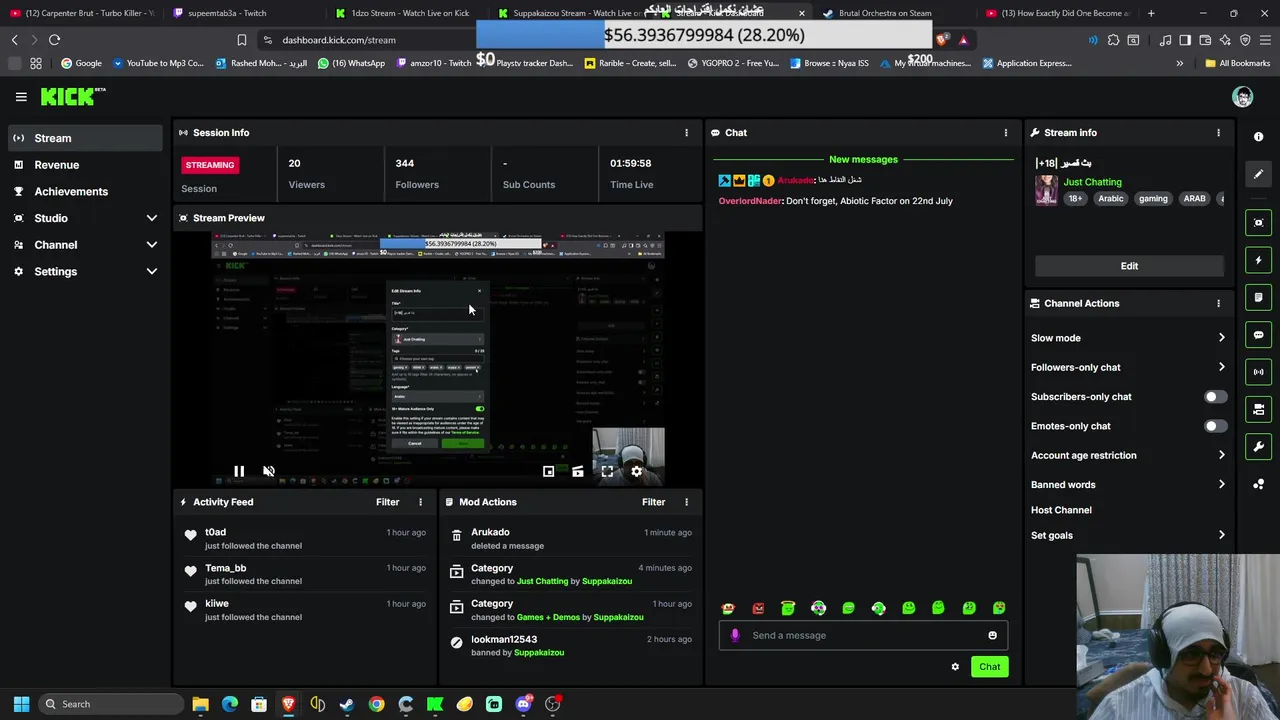Expand Set goals options
This screenshot has height=720, width=1280.
tap(1129, 535)
